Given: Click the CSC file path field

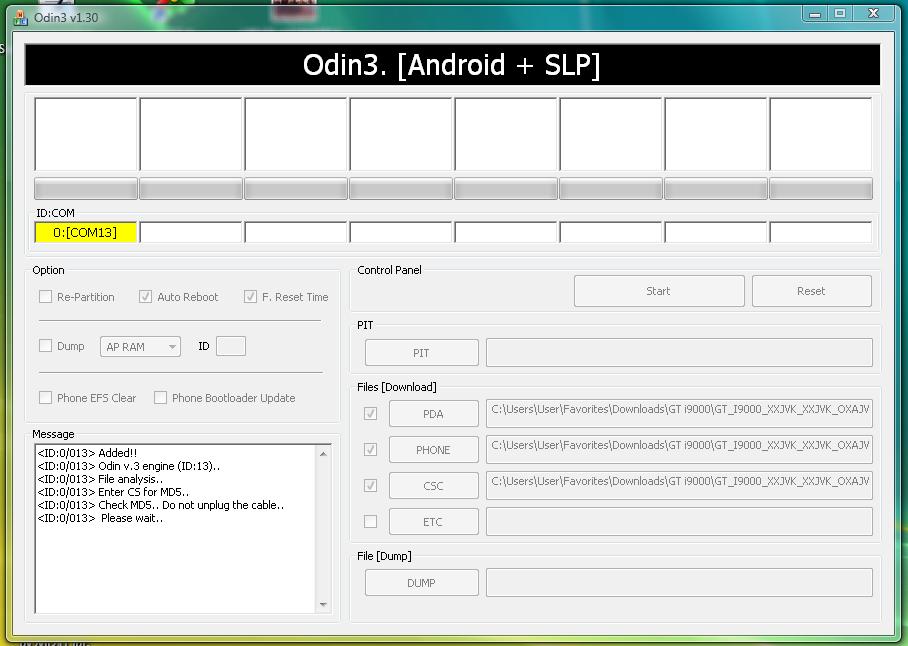Looking at the screenshot, I should click(679, 485).
